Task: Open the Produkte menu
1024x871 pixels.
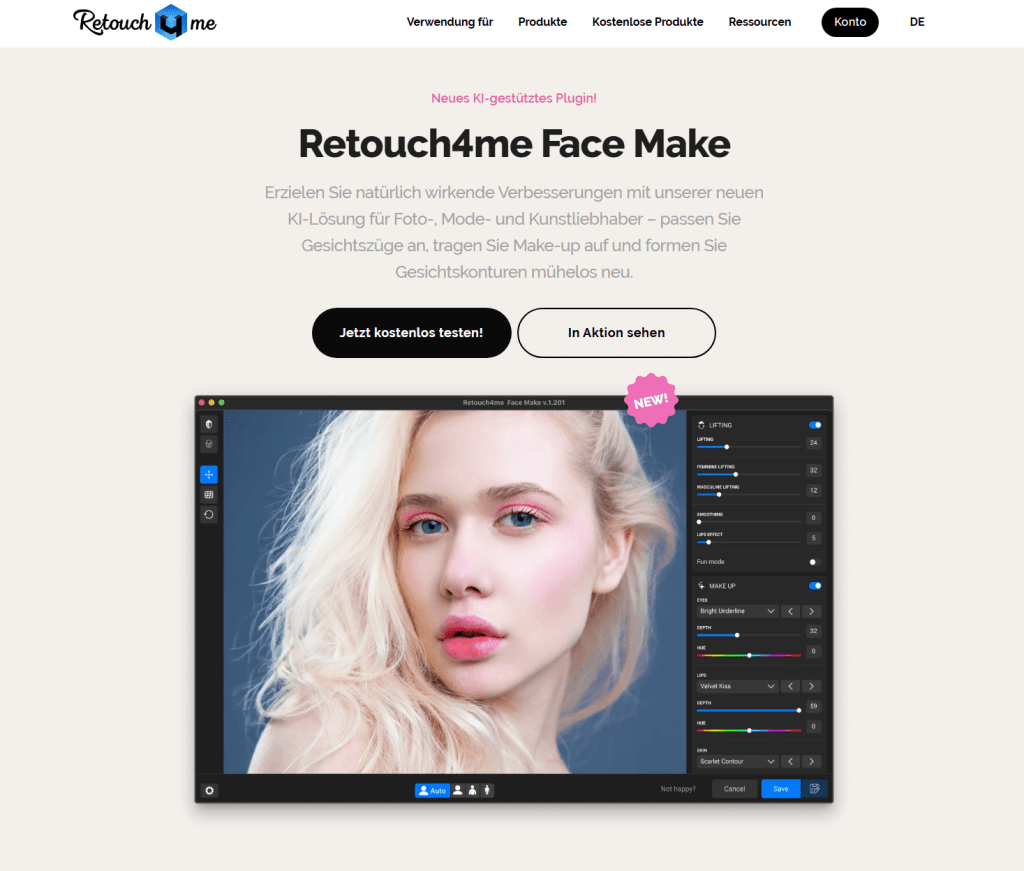Action: point(542,22)
